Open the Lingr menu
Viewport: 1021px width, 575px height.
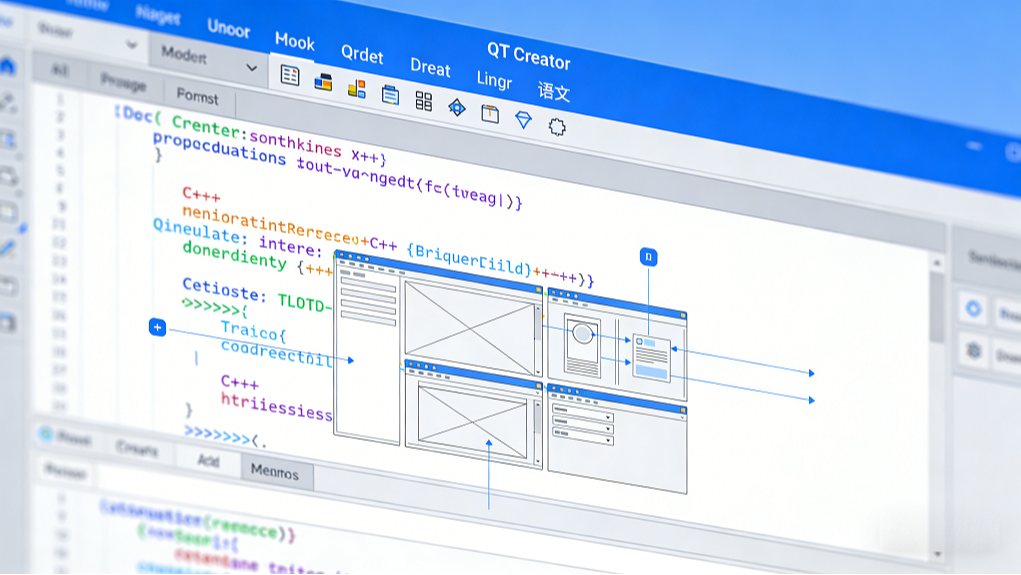[x=494, y=80]
